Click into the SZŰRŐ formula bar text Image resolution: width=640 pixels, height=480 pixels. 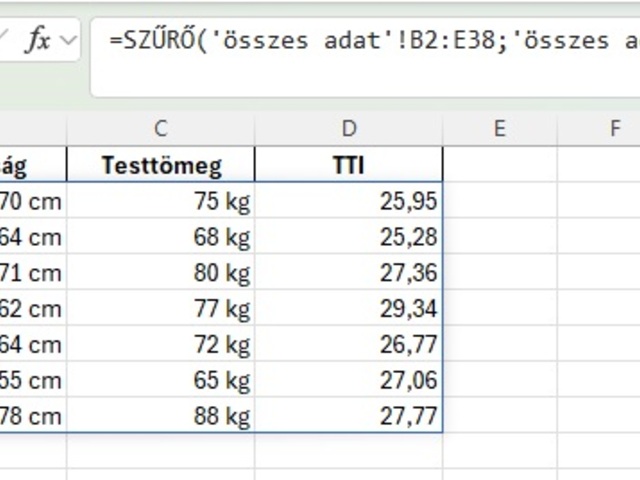point(370,41)
